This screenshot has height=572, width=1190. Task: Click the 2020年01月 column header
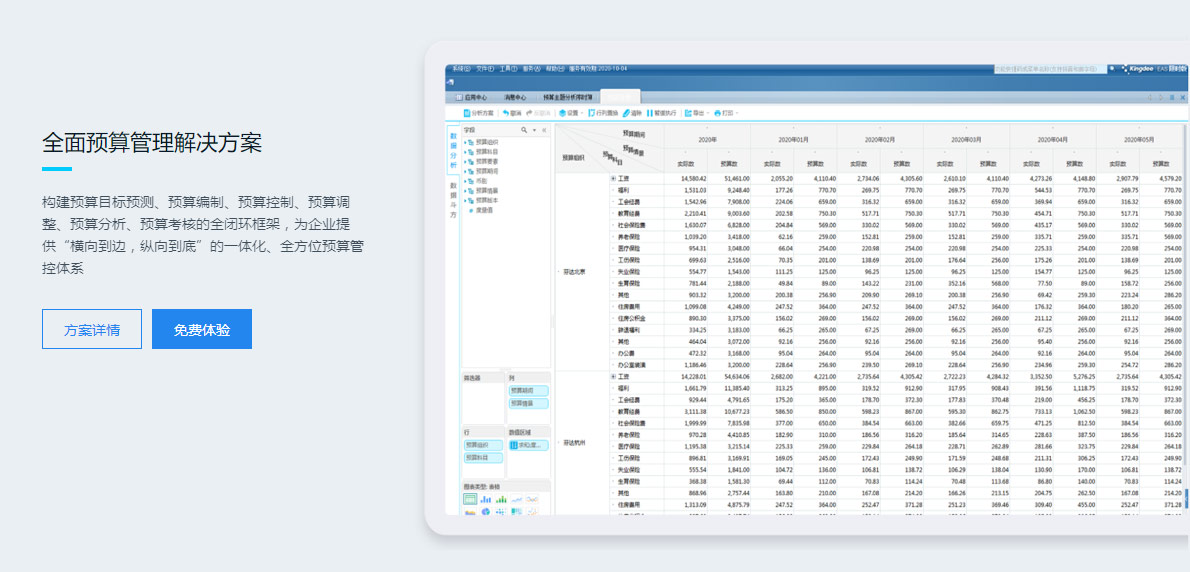click(x=794, y=140)
